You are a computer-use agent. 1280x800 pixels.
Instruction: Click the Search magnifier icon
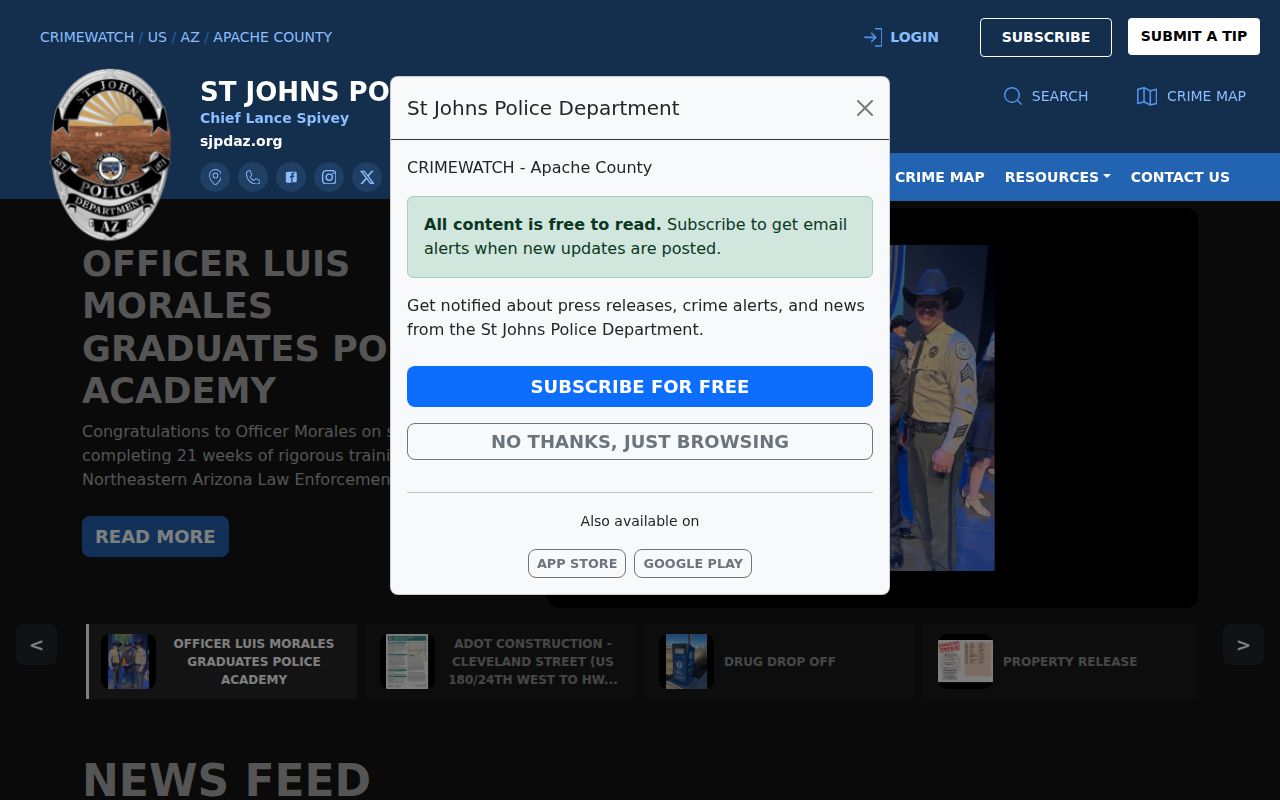[1013, 96]
